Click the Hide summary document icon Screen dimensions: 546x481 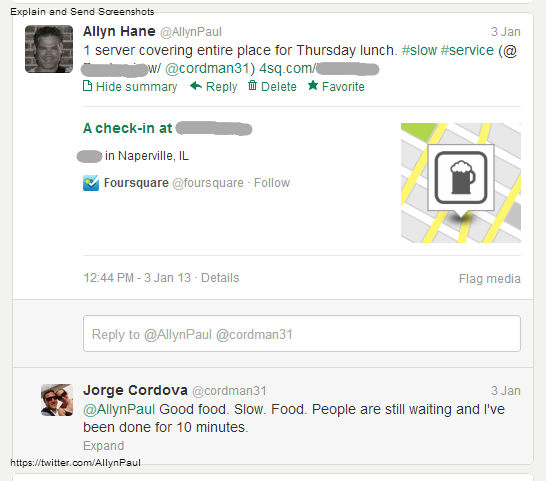(87, 86)
